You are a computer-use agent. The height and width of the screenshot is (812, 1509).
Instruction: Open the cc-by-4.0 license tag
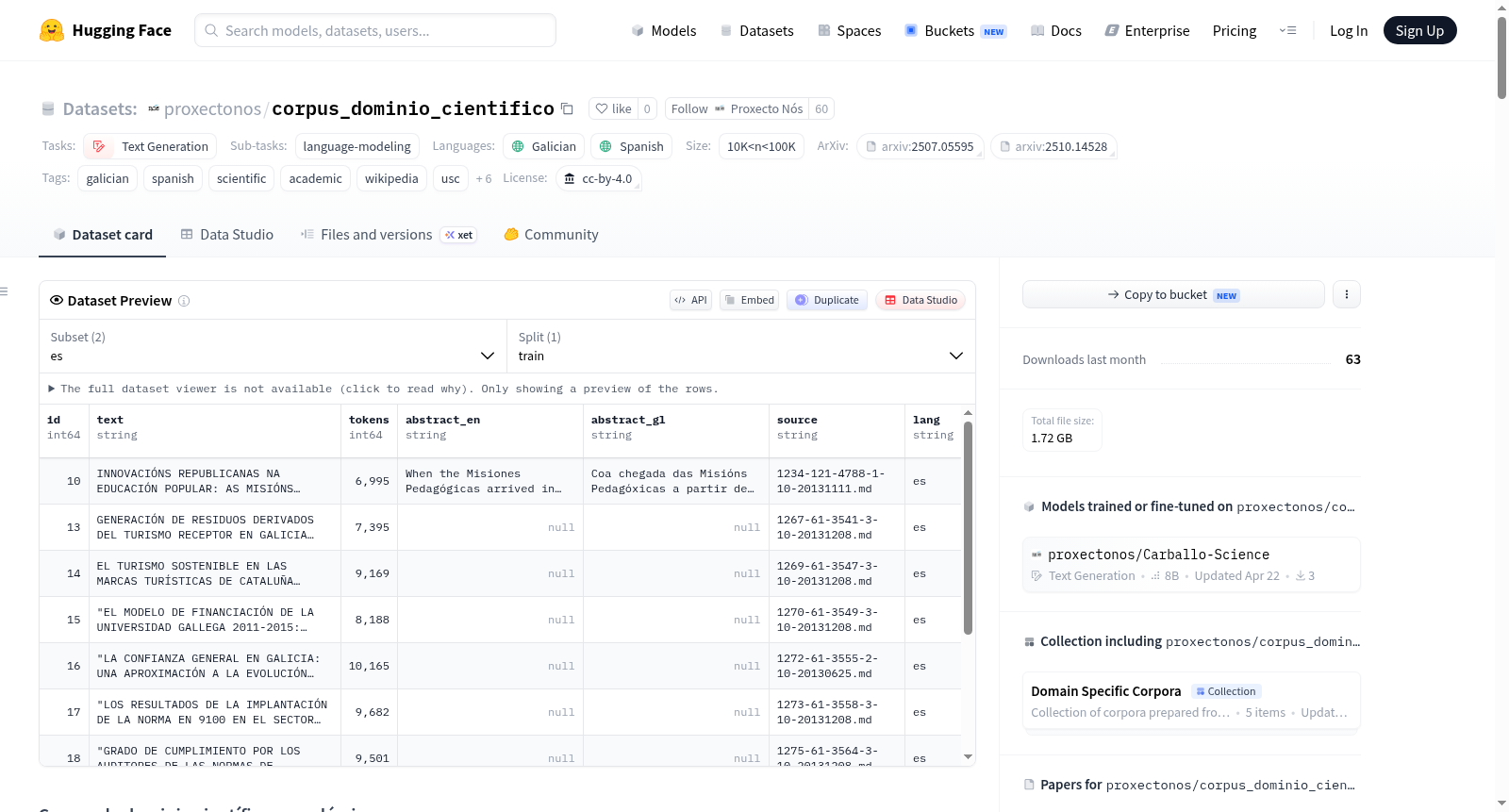tap(598, 178)
